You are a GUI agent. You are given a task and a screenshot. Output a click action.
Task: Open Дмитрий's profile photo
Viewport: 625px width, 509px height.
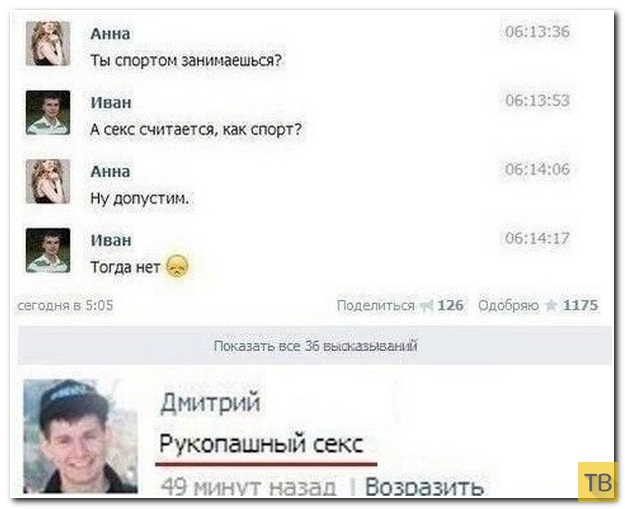tap(81, 436)
